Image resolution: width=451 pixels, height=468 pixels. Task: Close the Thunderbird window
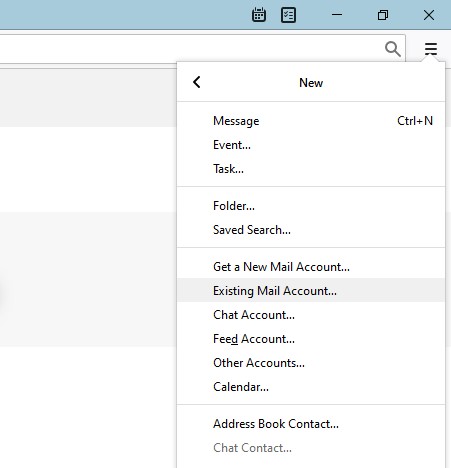pos(429,15)
